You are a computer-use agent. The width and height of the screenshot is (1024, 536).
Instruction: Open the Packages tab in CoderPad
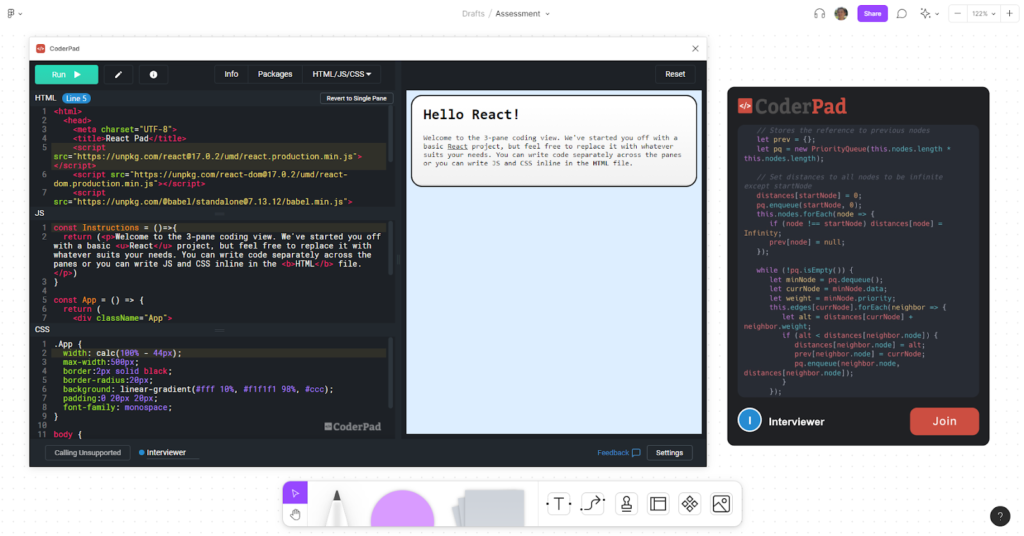tap(275, 74)
